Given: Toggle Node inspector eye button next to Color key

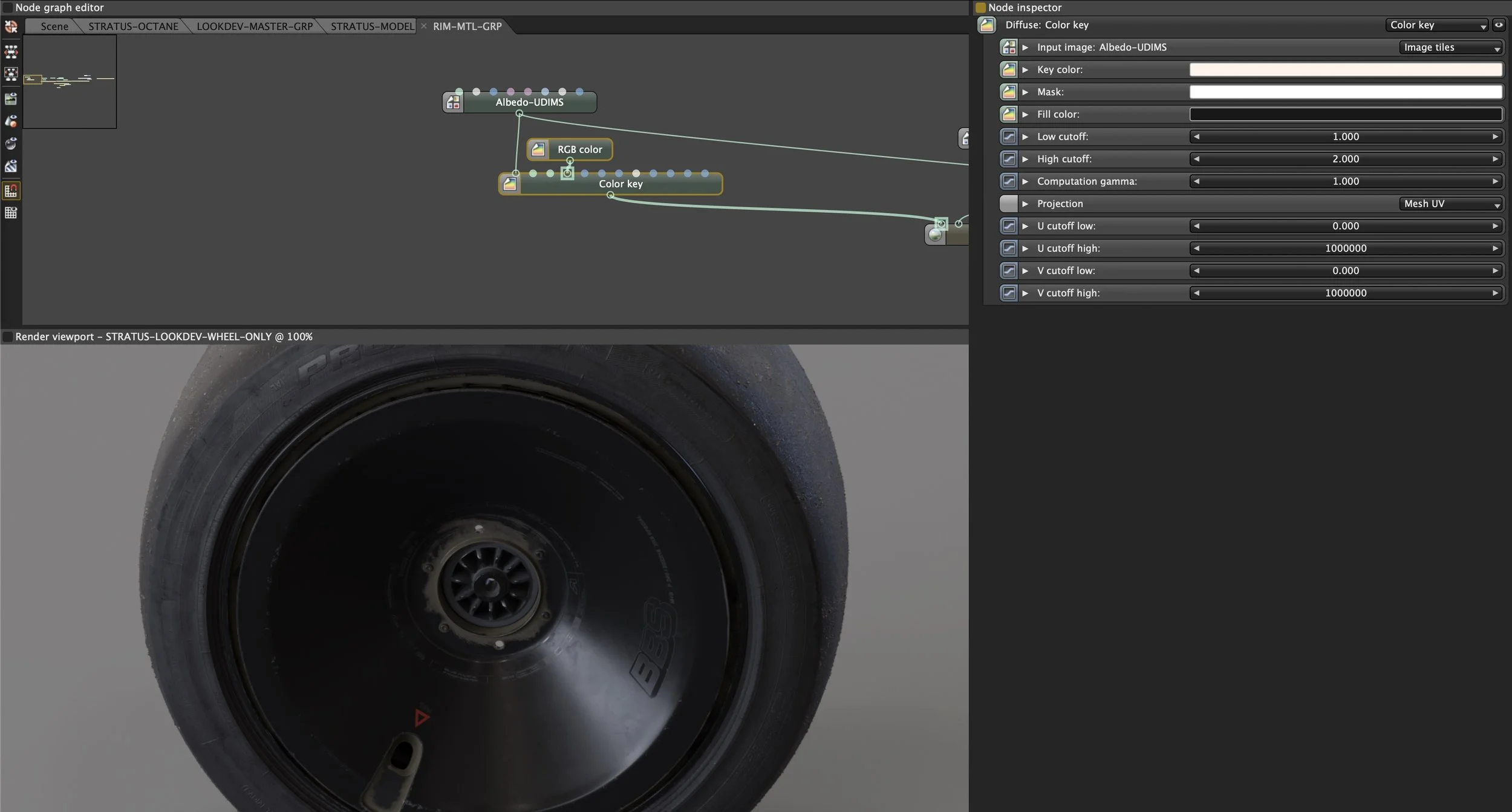Looking at the screenshot, I should [x=1499, y=25].
